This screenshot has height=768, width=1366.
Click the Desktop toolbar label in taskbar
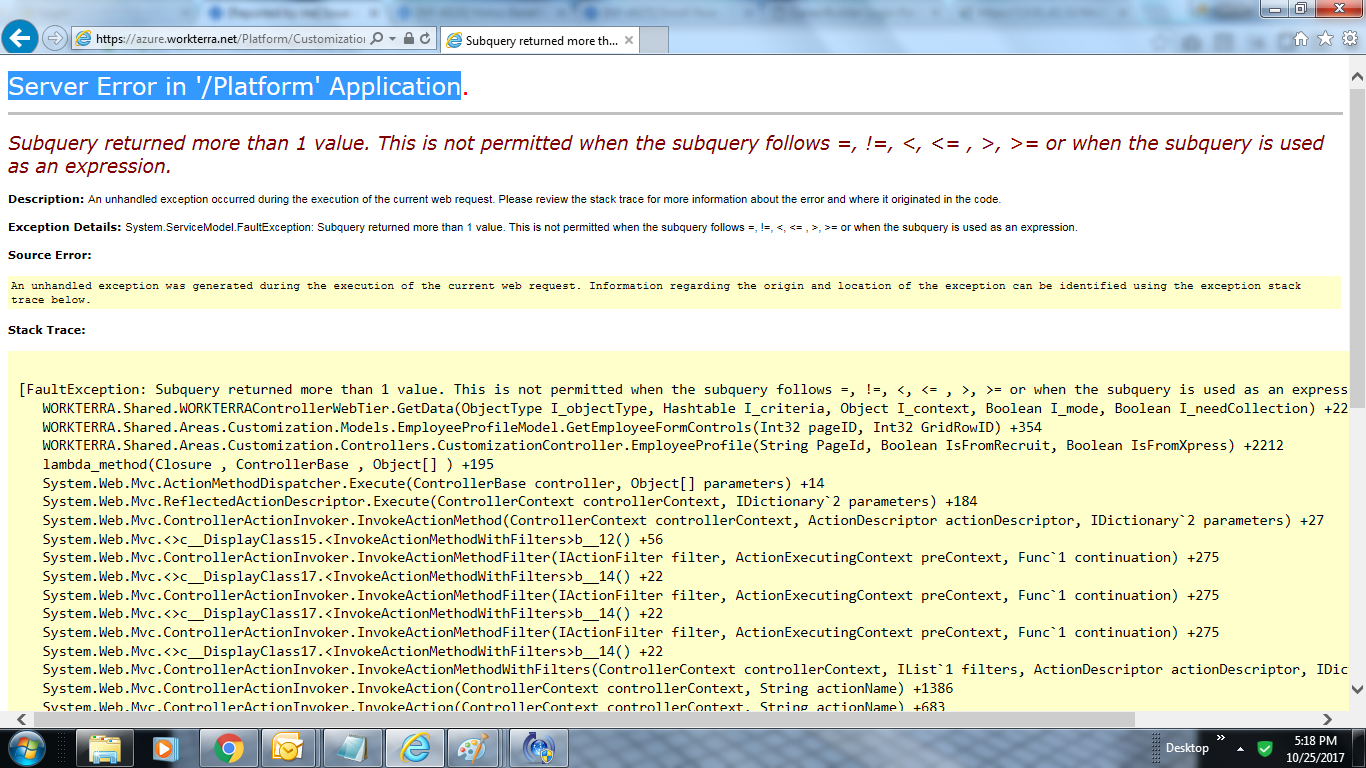(x=1187, y=748)
